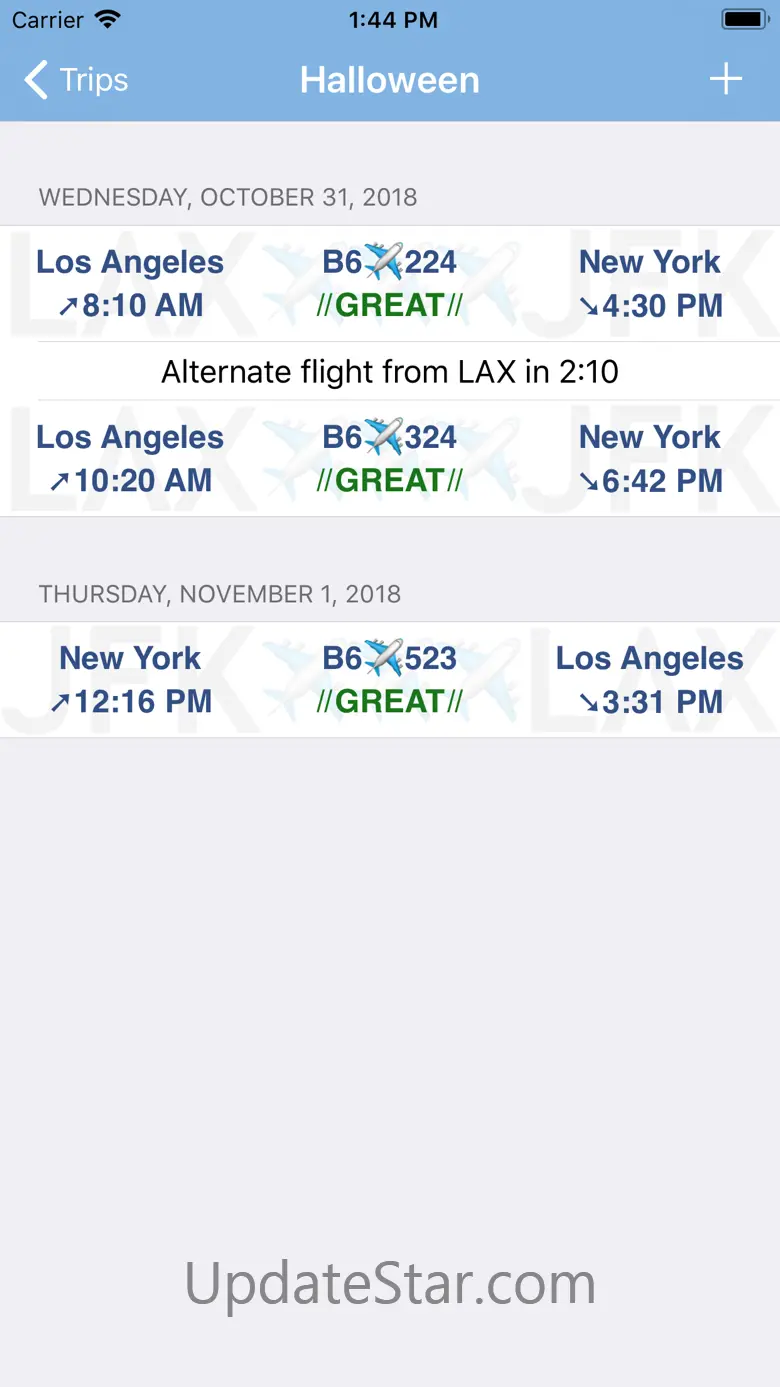Tap departure arrow at 8:10 AM
Image resolution: width=780 pixels, height=1387 pixels.
[67, 306]
